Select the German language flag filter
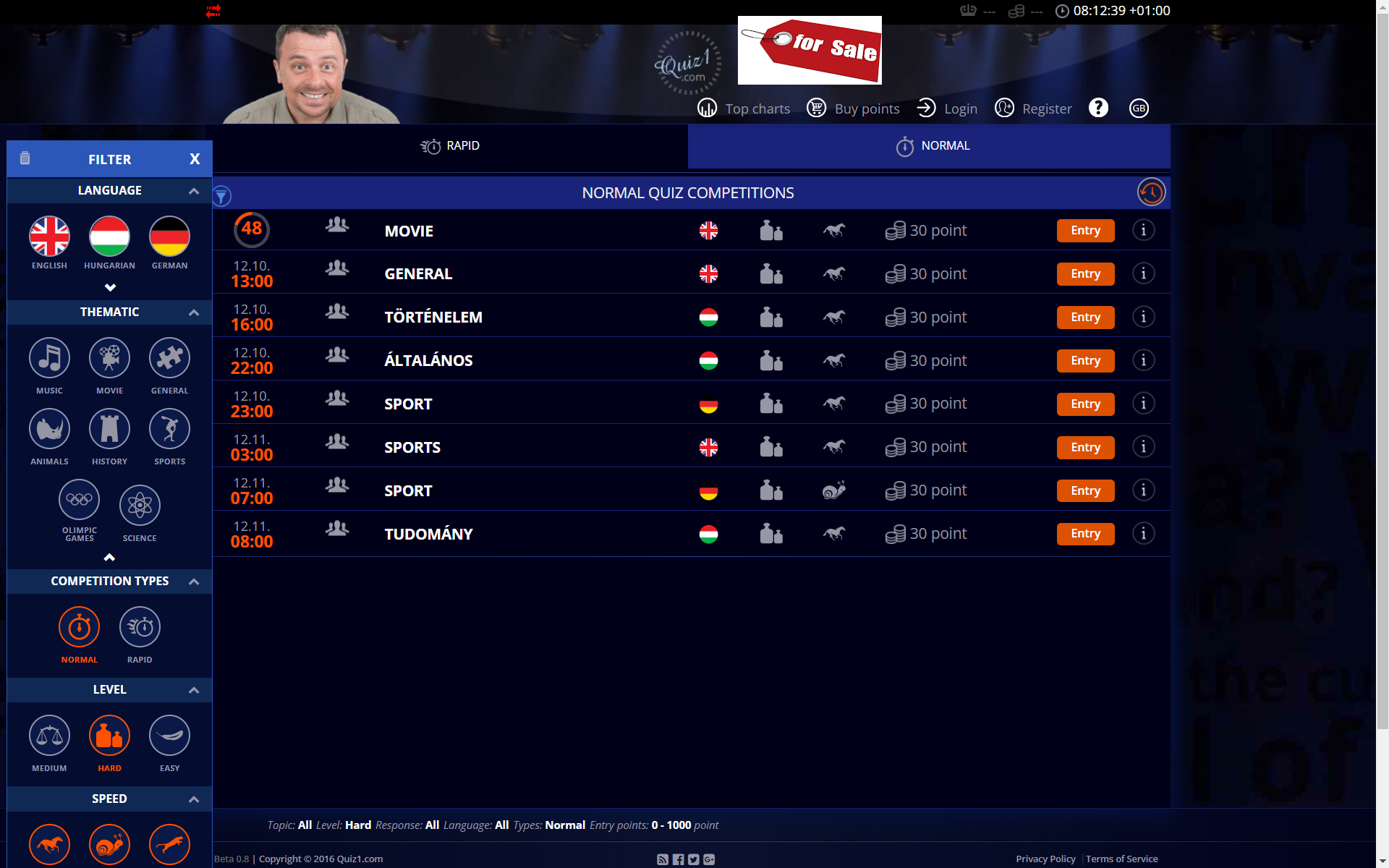Image resolution: width=1389 pixels, height=868 pixels. pyautogui.click(x=169, y=237)
